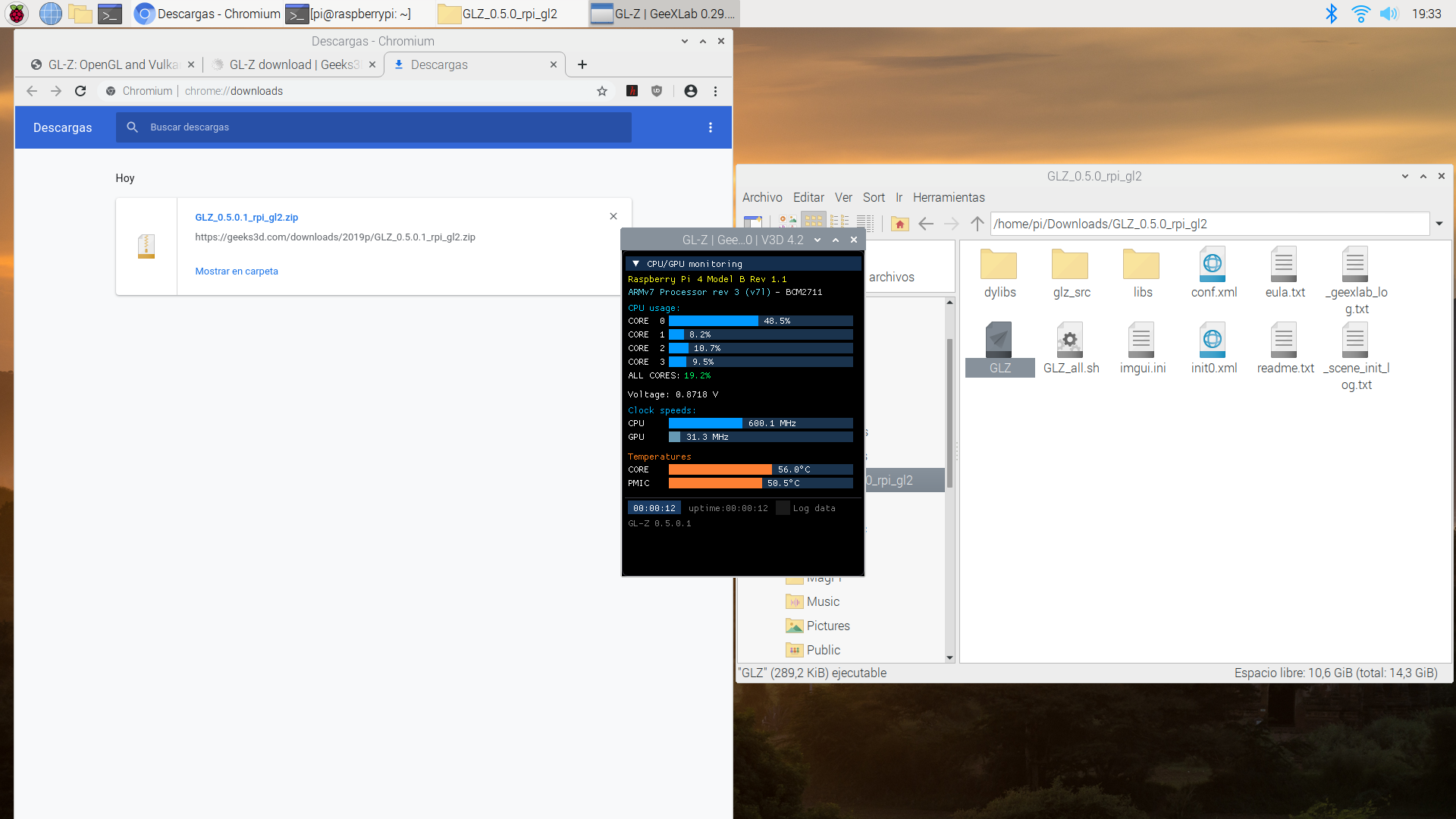Open the Herramientas menu

[x=948, y=197]
